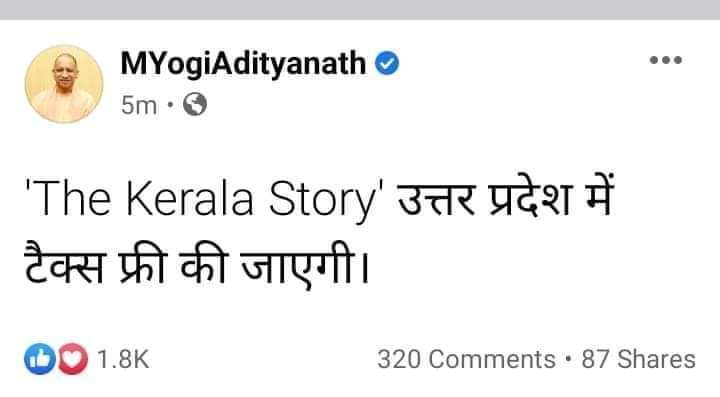Click the blue verified badge
Screen dimensions: 720x397
click(x=387, y=63)
